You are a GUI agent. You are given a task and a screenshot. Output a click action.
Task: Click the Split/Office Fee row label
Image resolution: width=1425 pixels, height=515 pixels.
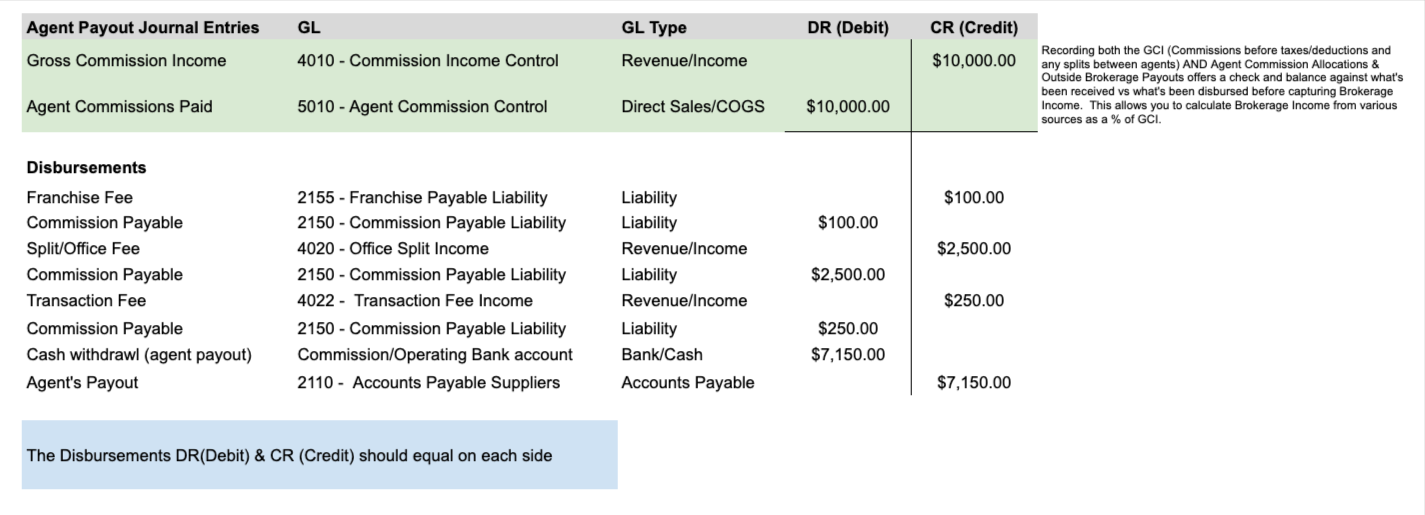(83, 248)
